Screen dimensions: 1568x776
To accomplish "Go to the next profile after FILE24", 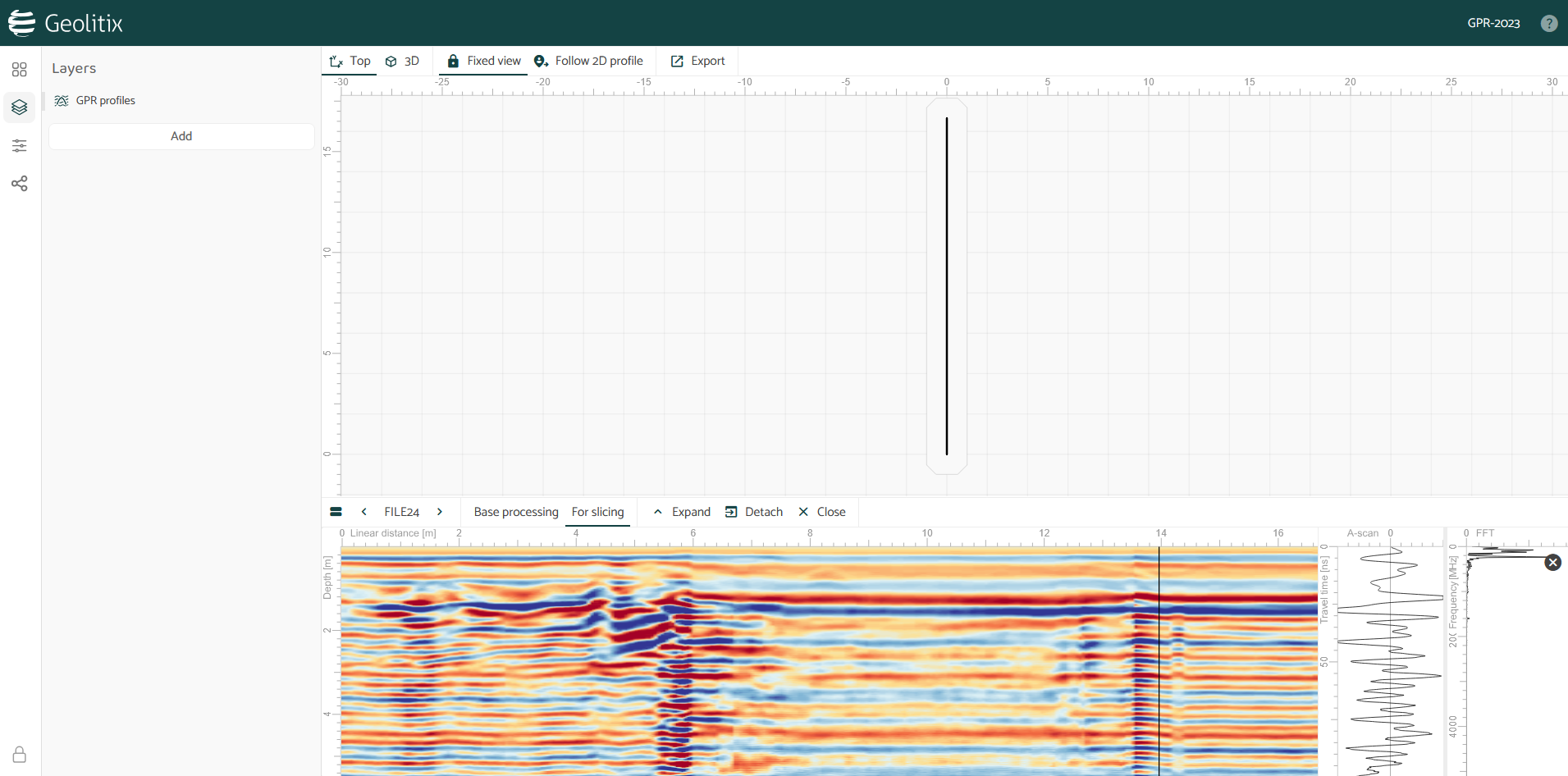I will pyautogui.click(x=440, y=512).
